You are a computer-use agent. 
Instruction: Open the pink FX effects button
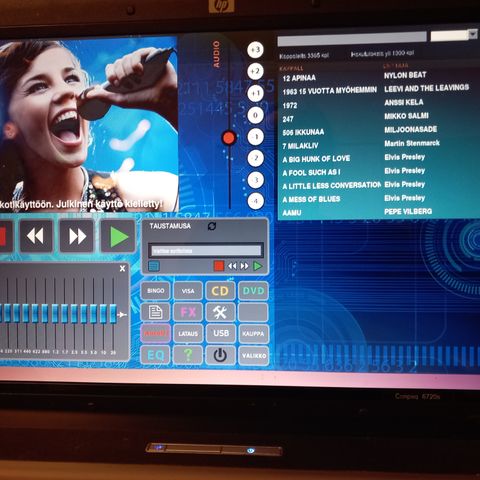(188, 312)
